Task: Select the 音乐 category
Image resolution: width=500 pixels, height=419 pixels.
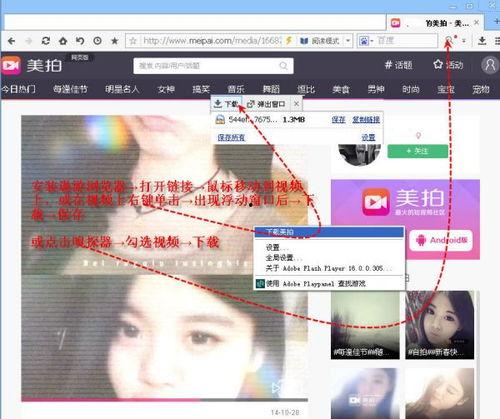Action: [x=236, y=89]
